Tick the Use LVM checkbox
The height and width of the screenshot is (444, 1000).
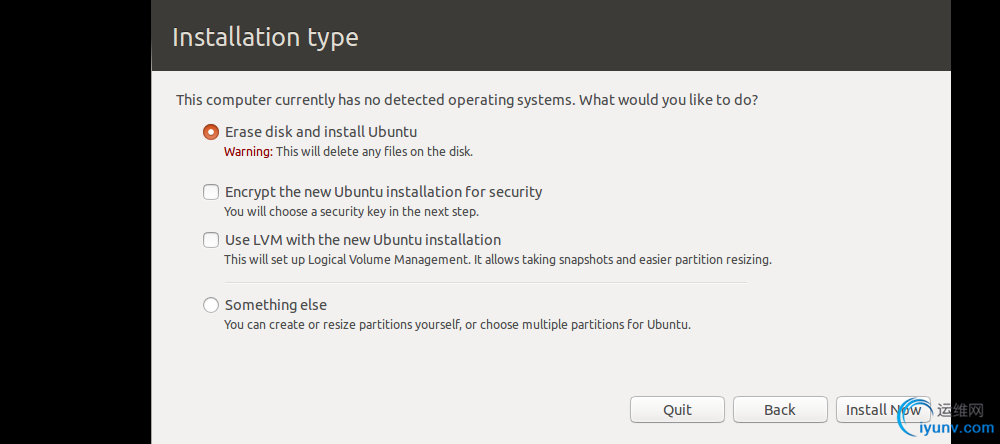coord(211,240)
